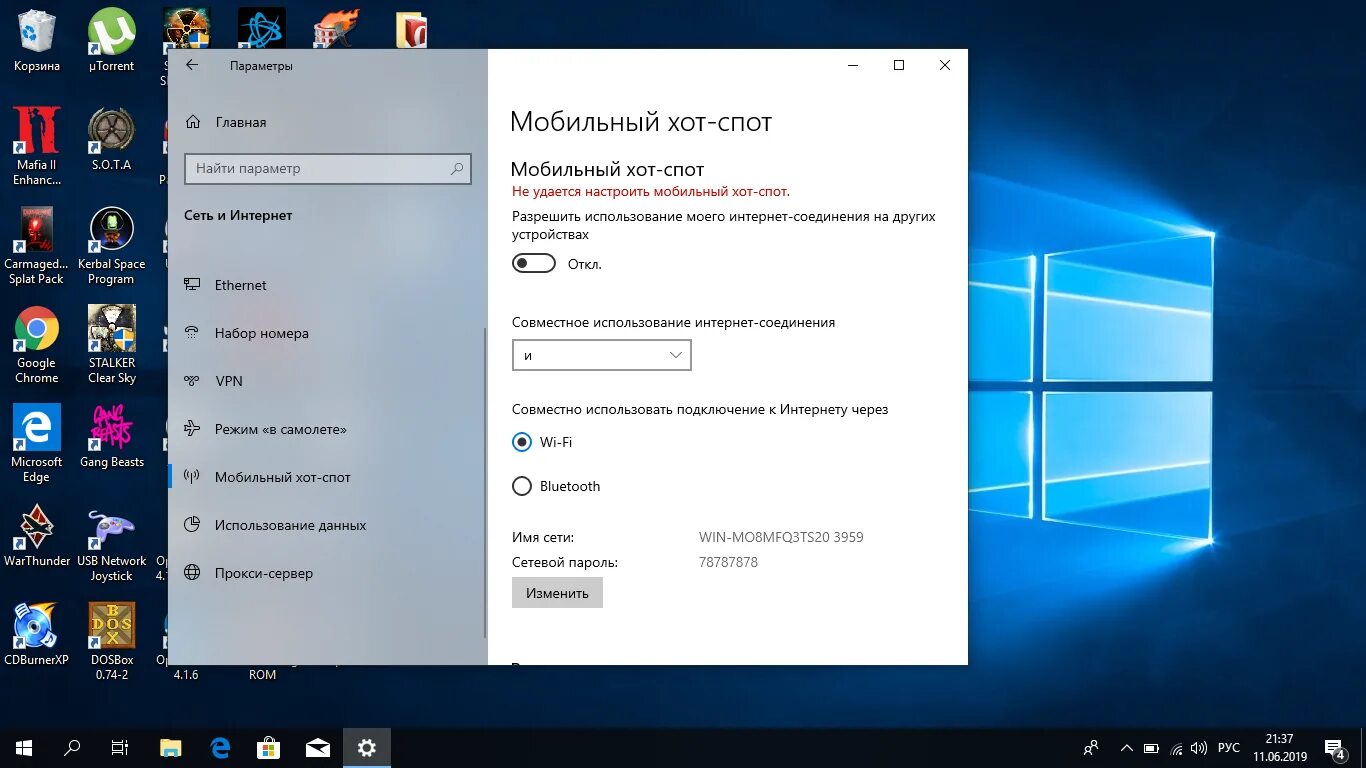Expand the shared internet connection dropdown
1366x768 pixels.
601,355
